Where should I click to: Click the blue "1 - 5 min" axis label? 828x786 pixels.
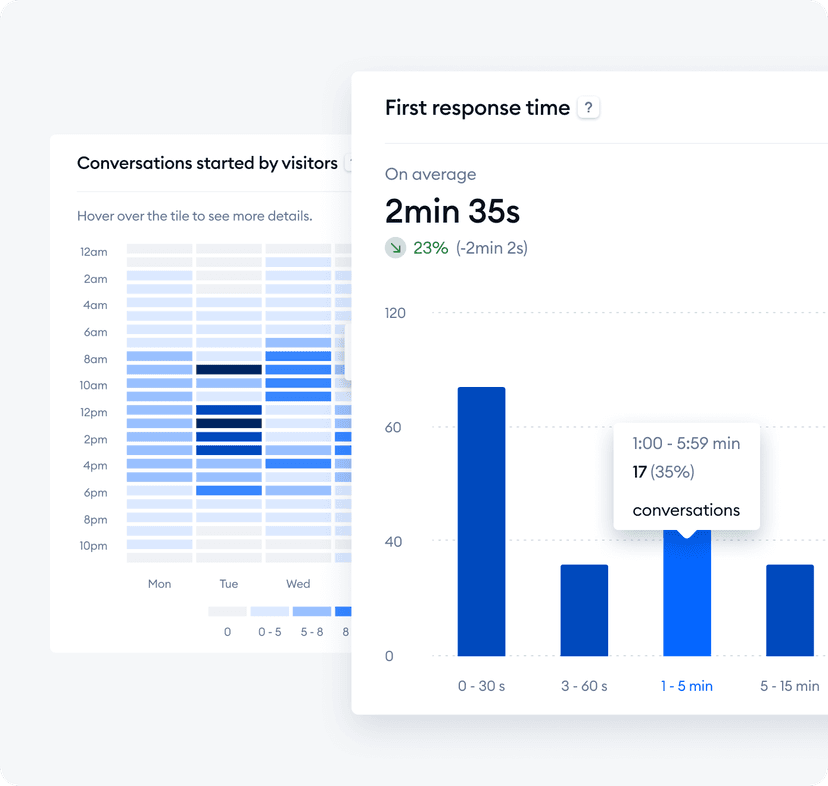point(687,686)
